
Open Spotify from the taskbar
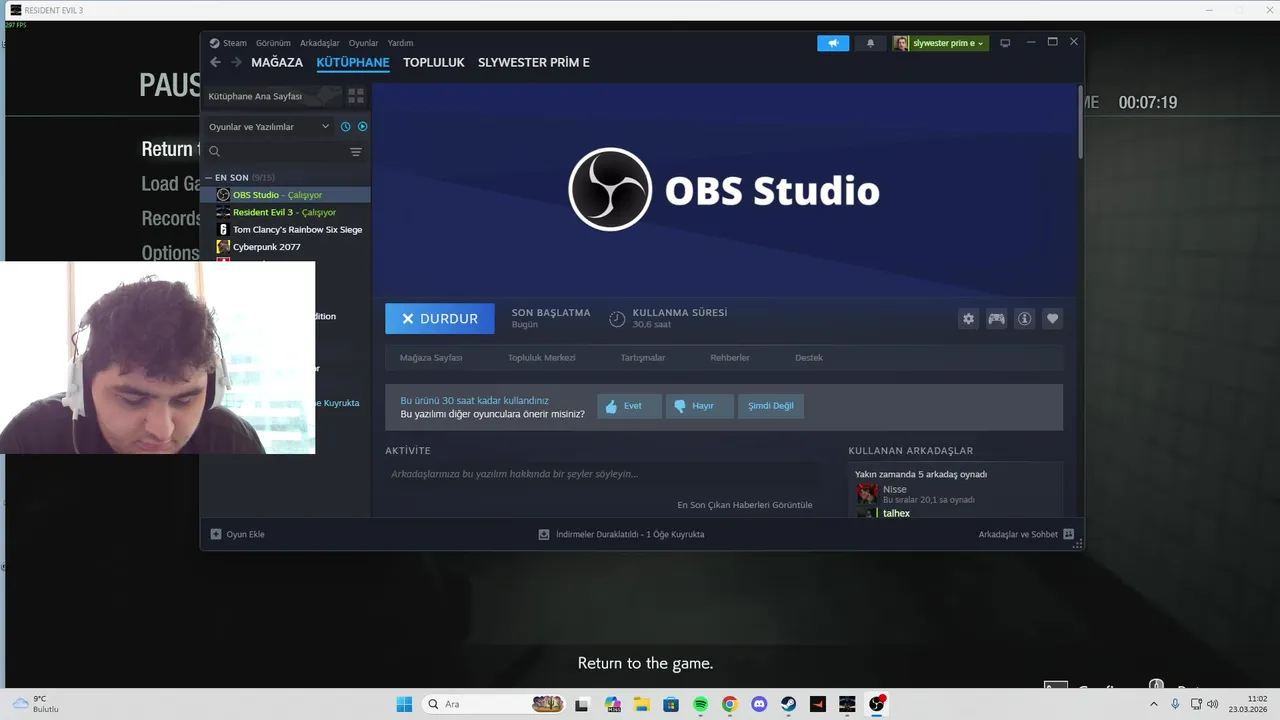[x=700, y=704]
